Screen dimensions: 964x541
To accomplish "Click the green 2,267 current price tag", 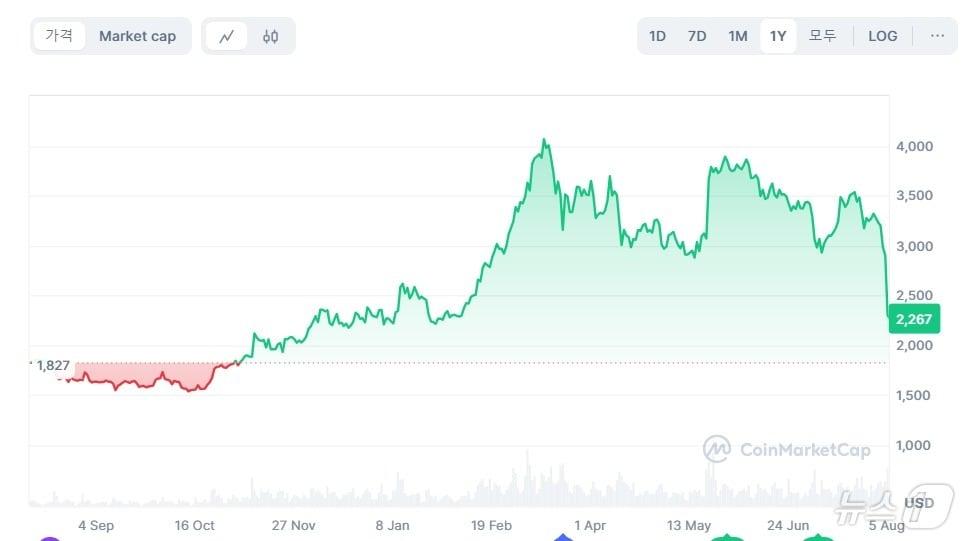I will click(x=914, y=320).
